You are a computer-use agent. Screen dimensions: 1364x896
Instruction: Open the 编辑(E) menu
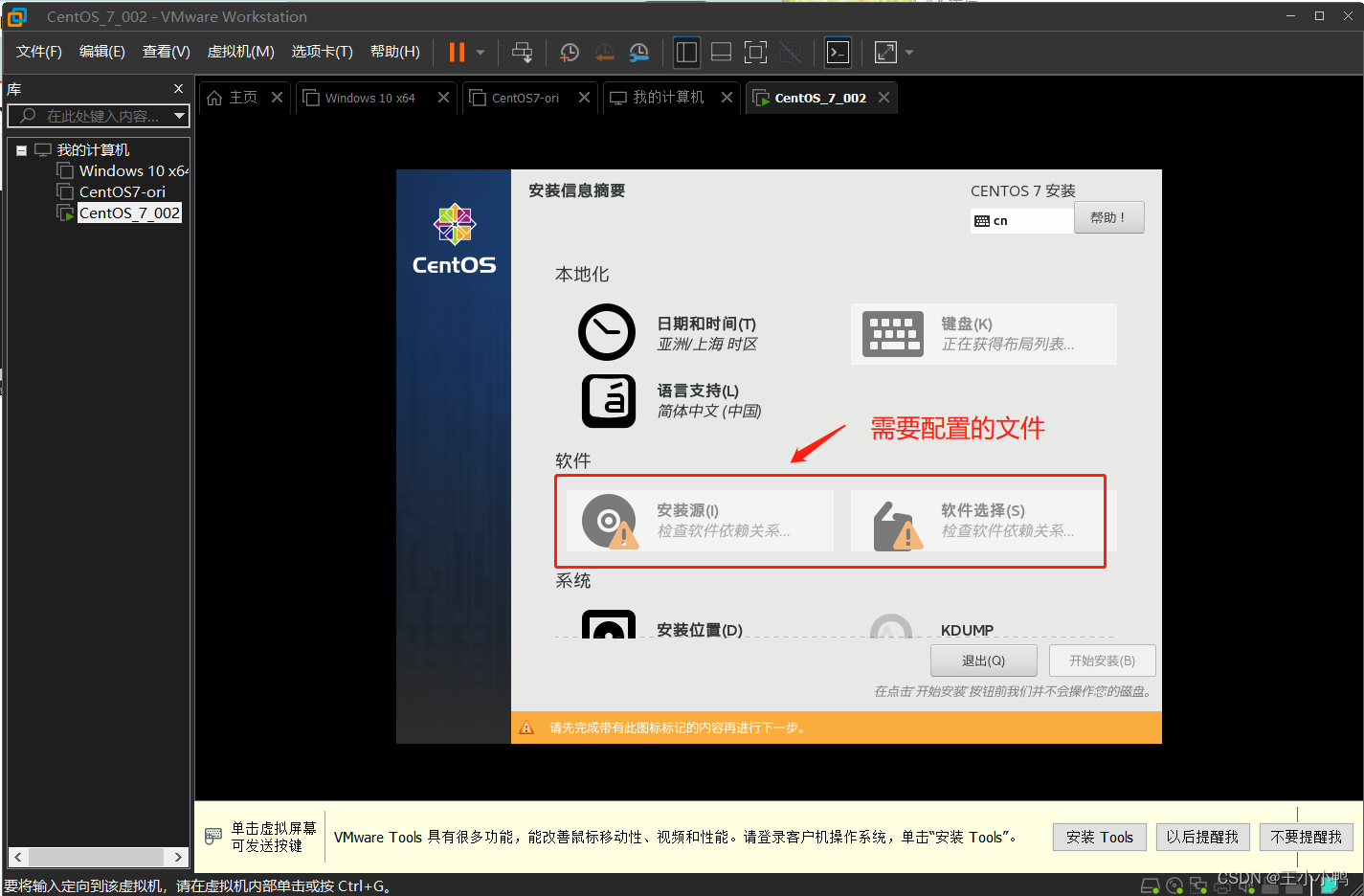point(102,52)
